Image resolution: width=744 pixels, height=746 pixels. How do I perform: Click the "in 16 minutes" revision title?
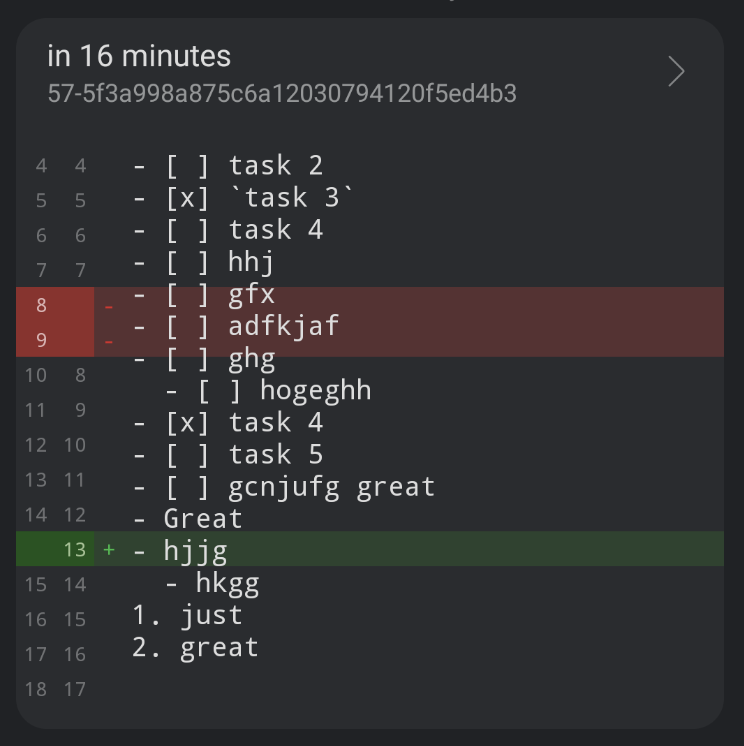(x=139, y=56)
